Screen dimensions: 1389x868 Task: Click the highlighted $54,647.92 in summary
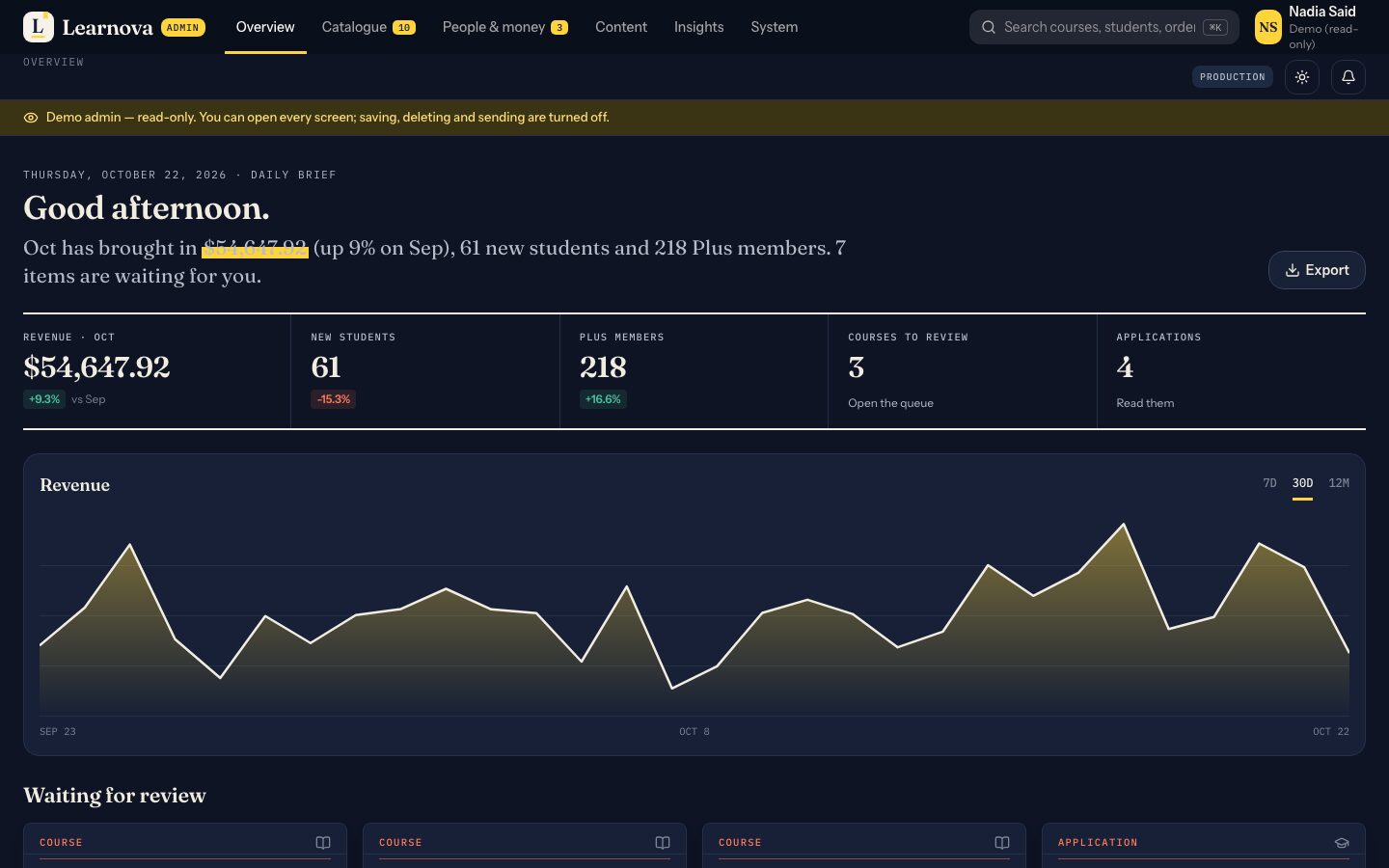pyautogui.click(x=255, y=248)
